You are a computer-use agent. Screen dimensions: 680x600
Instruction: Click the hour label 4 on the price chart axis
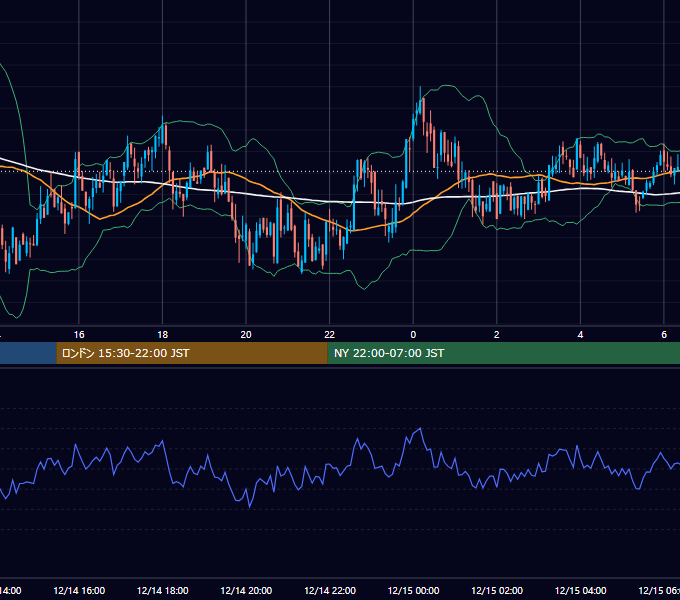click(x=580, y=335)
